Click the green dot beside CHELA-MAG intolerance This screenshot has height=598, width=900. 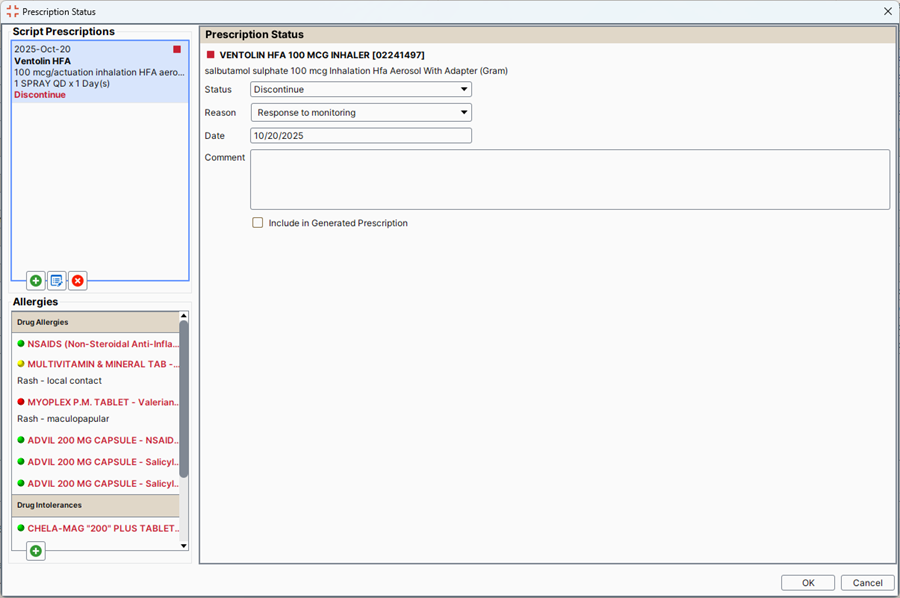21,528
